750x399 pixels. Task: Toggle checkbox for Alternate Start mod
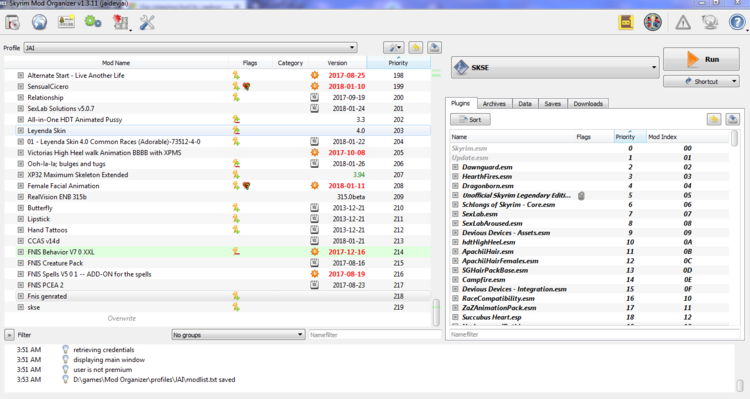[21, 75]
